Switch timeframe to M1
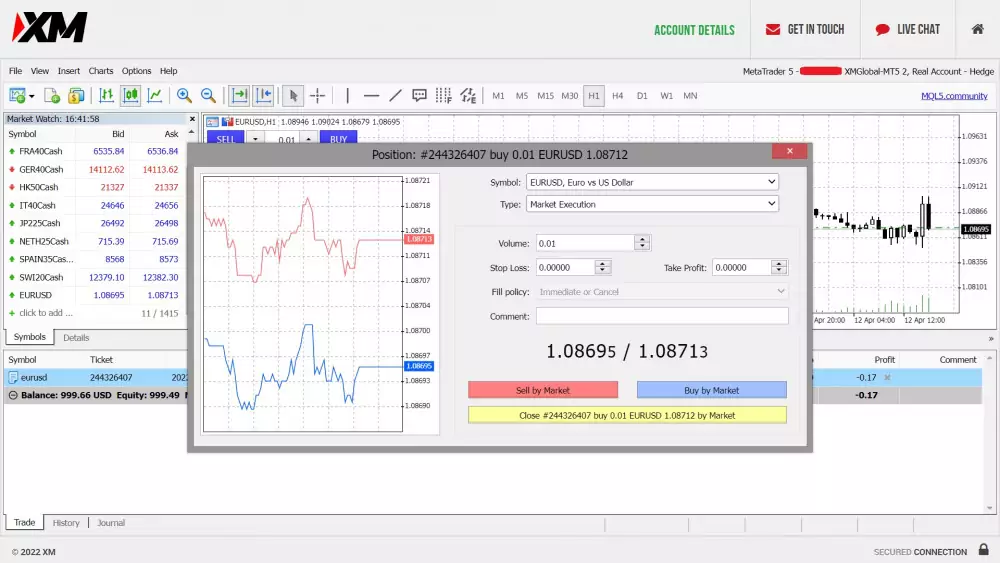Image resolution: width=1000 pixels, height=563 pixels. 498,96
